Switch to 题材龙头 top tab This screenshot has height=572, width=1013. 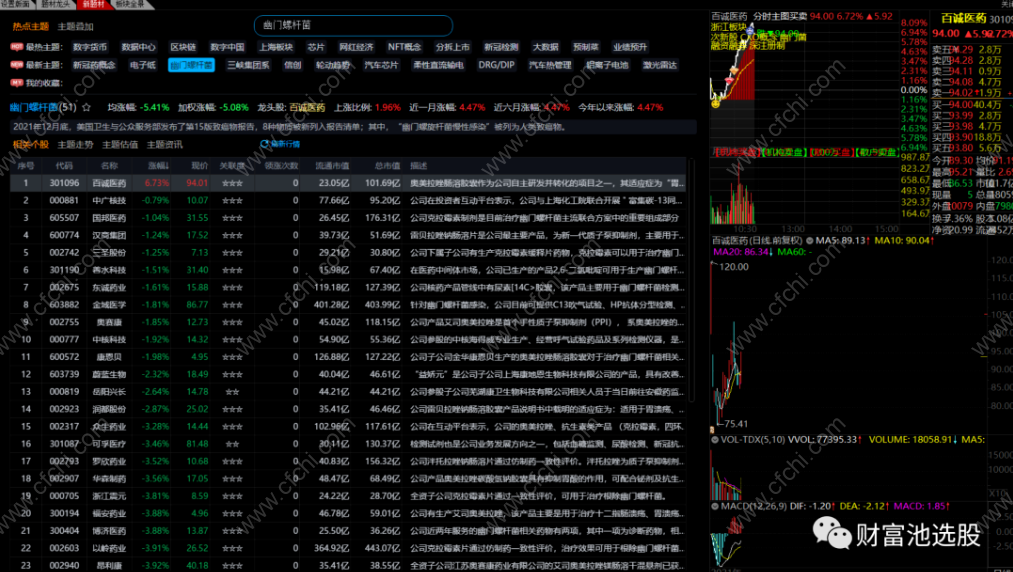click(x=54, y=4)
